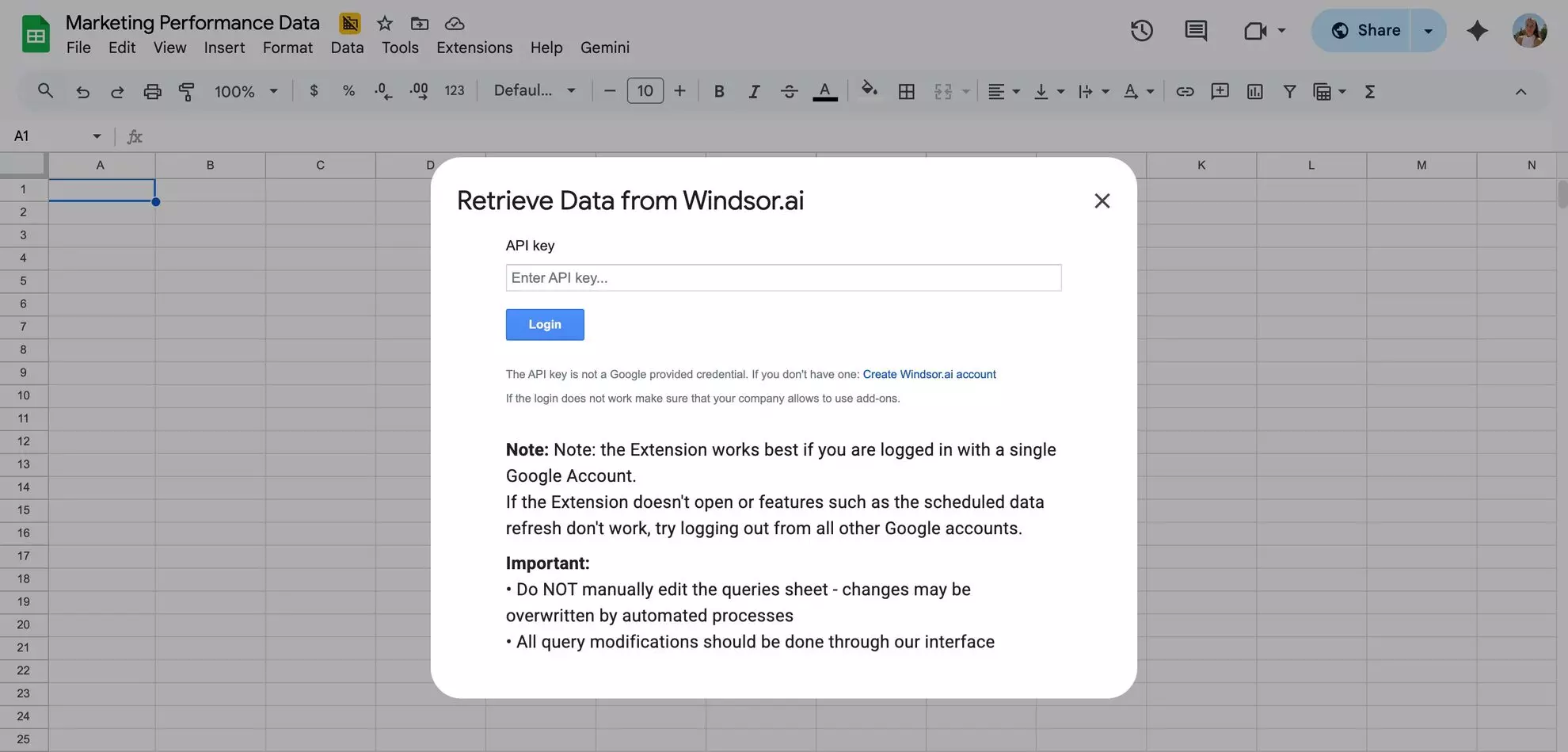Open the Extensions menu
The height and width of the screenshot is (752, 1568).
(474, 48)
